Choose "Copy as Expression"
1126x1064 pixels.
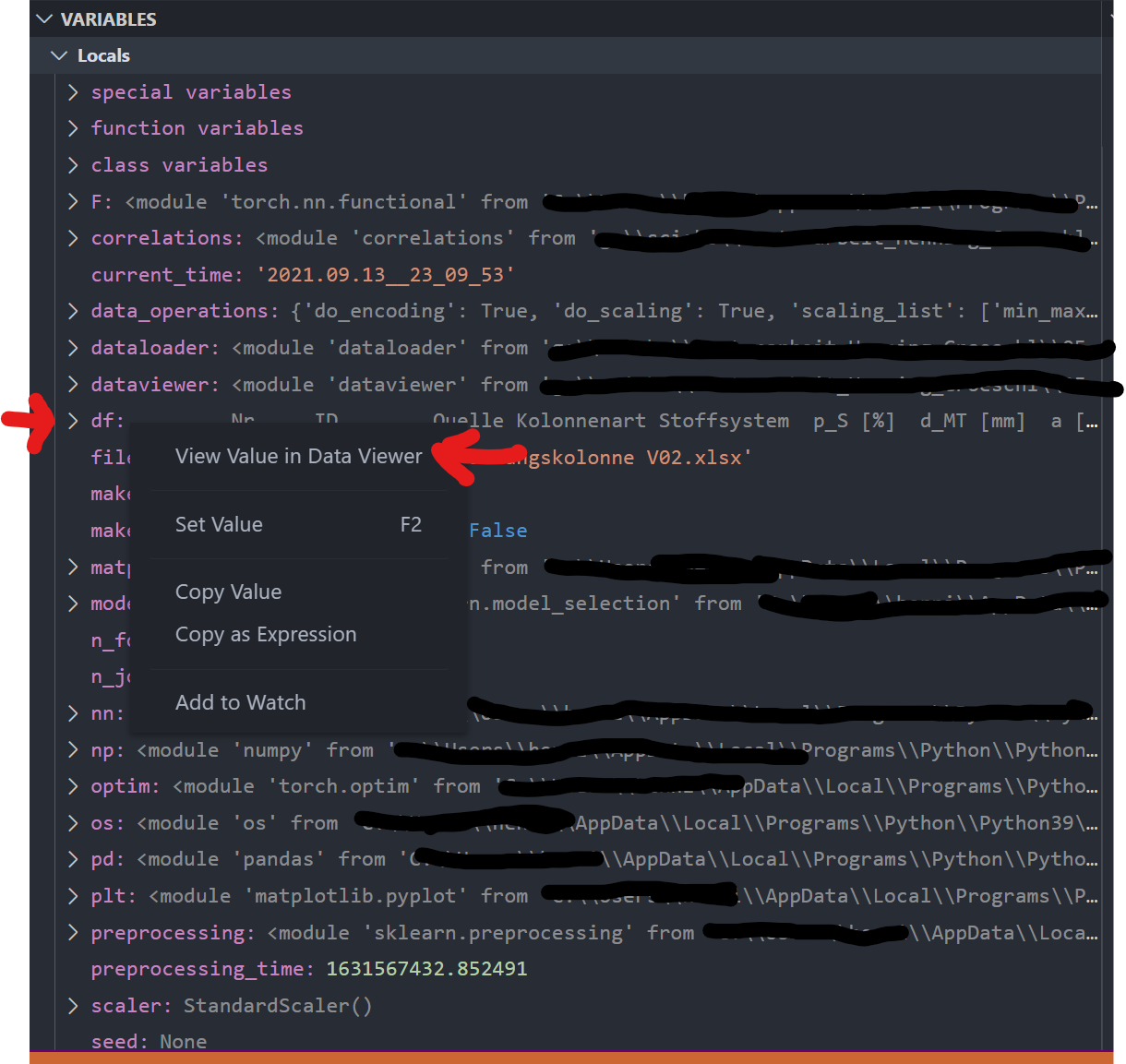click(266, 634)
